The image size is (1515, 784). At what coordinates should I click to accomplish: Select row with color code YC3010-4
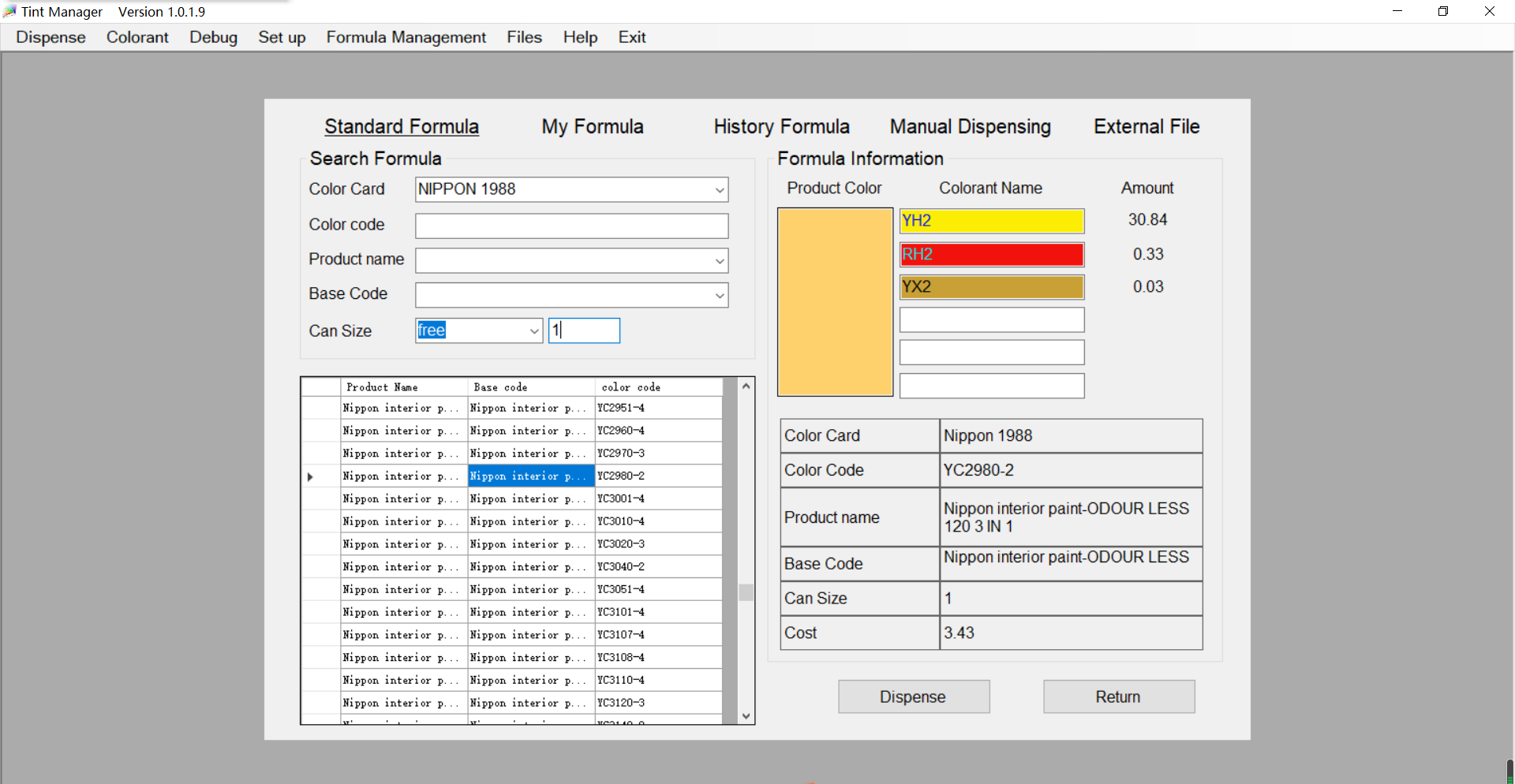511,521
